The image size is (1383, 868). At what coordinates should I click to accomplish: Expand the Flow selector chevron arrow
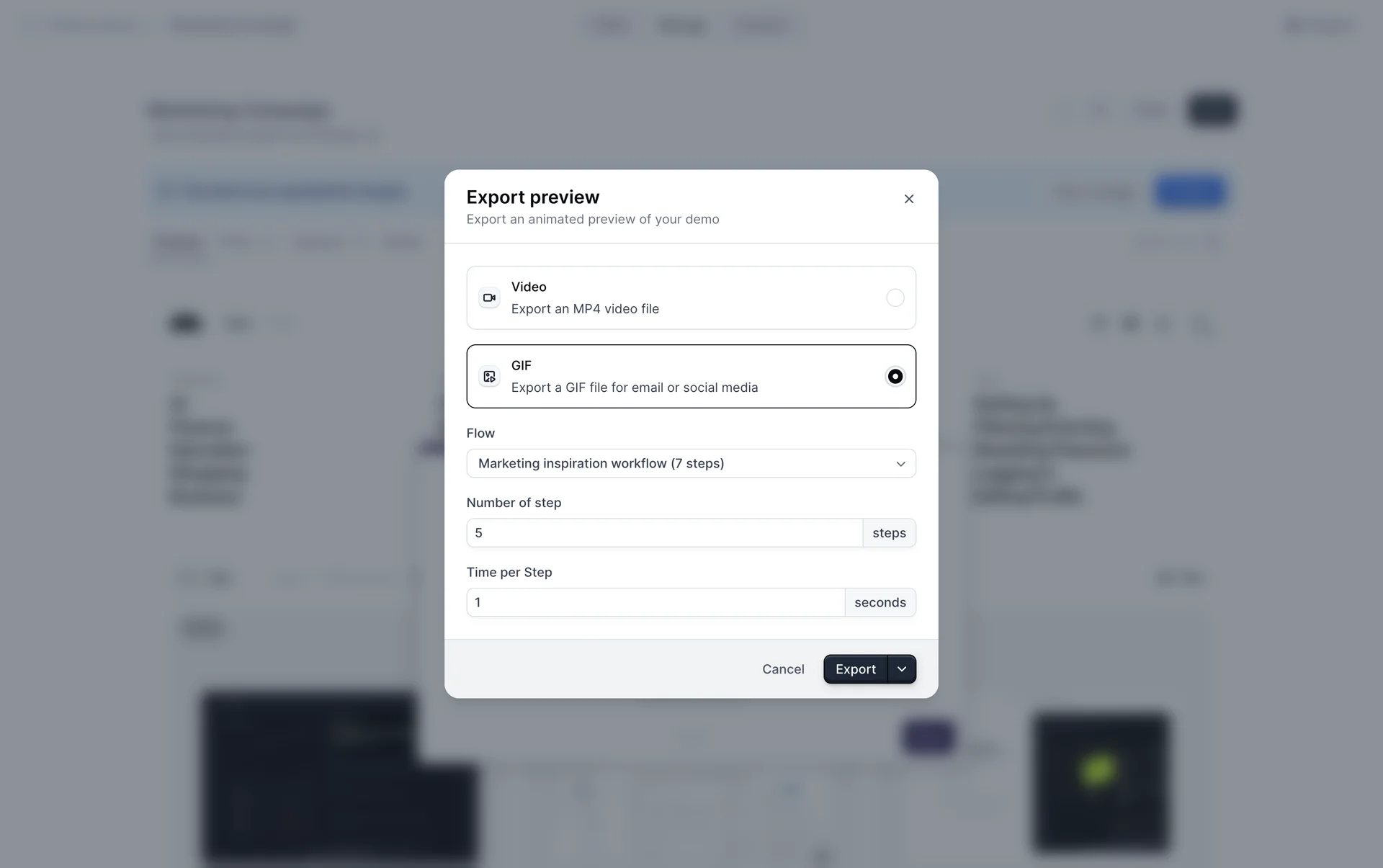900,464
